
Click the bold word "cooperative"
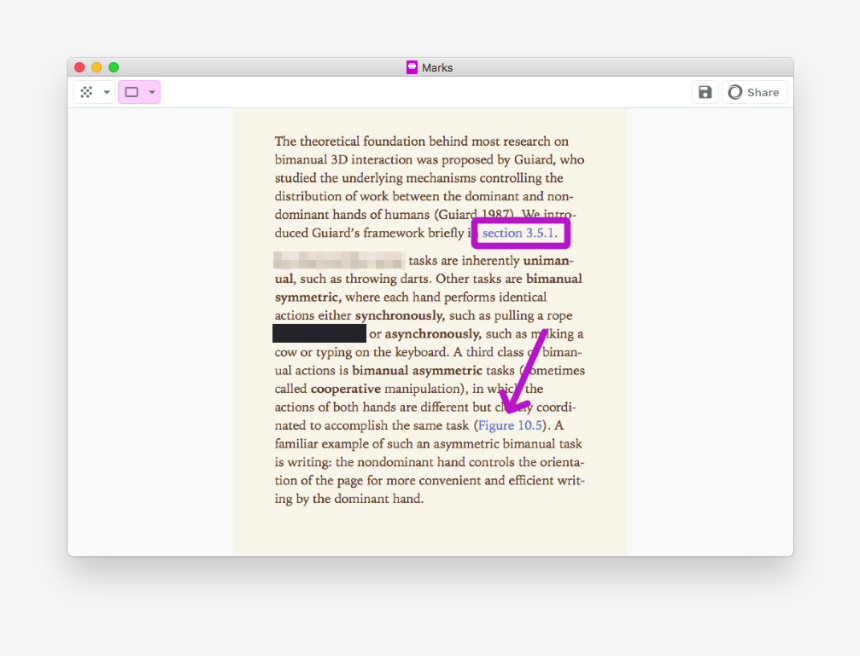coord(346,389)
